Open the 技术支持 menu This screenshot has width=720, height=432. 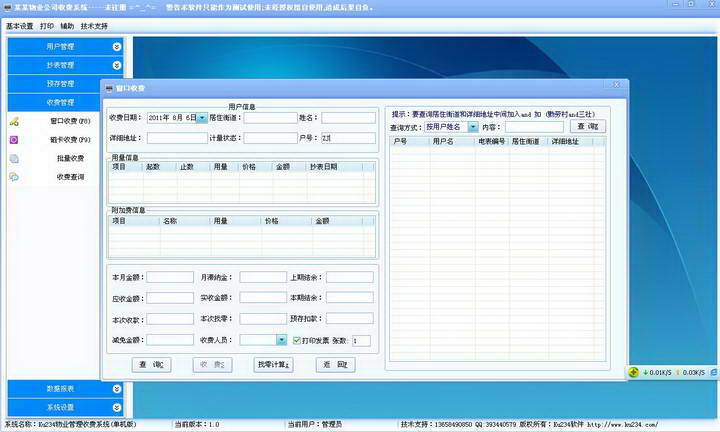tap(94, 26)
